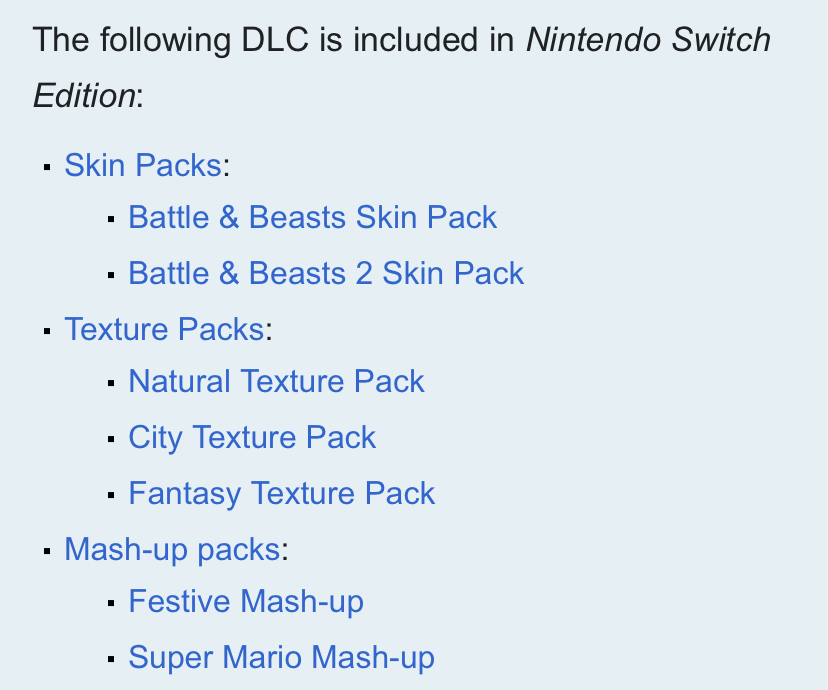828x690 pixels.
Task: Open the Skin Packs link
Action: pyautogui.click(x=142, y=165)
